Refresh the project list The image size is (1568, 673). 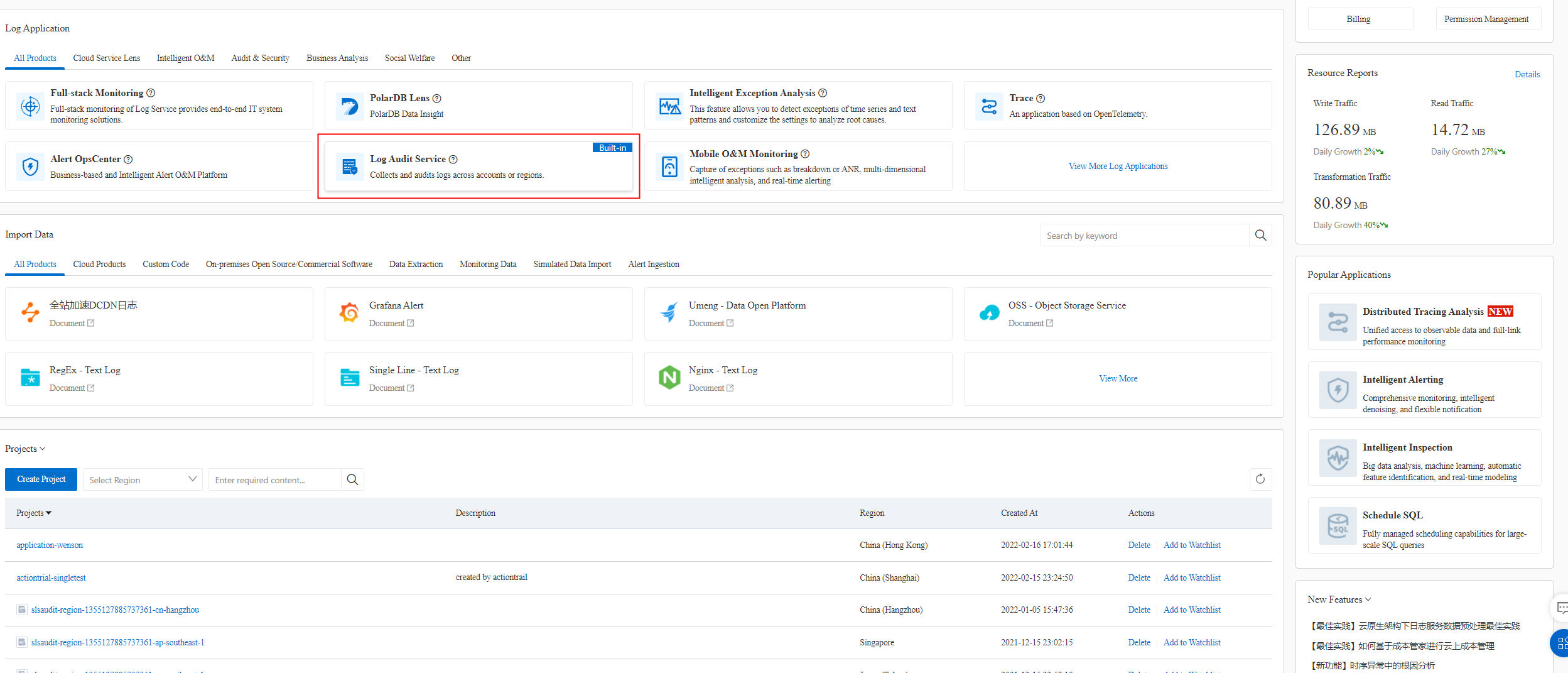pos(1260,479)
